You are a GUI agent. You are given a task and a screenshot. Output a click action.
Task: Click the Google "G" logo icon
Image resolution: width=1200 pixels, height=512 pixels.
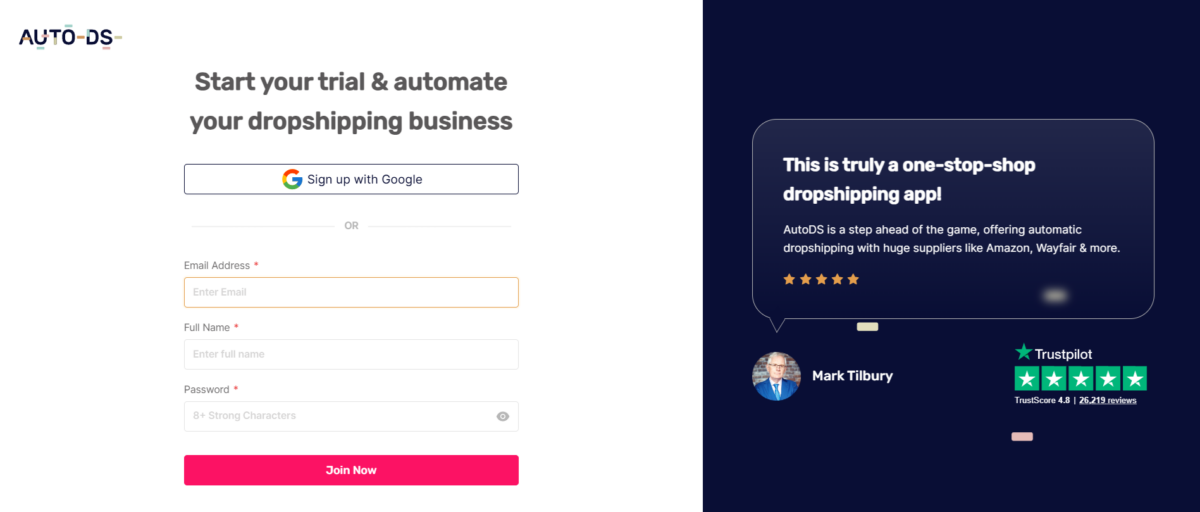pos(292,179)
